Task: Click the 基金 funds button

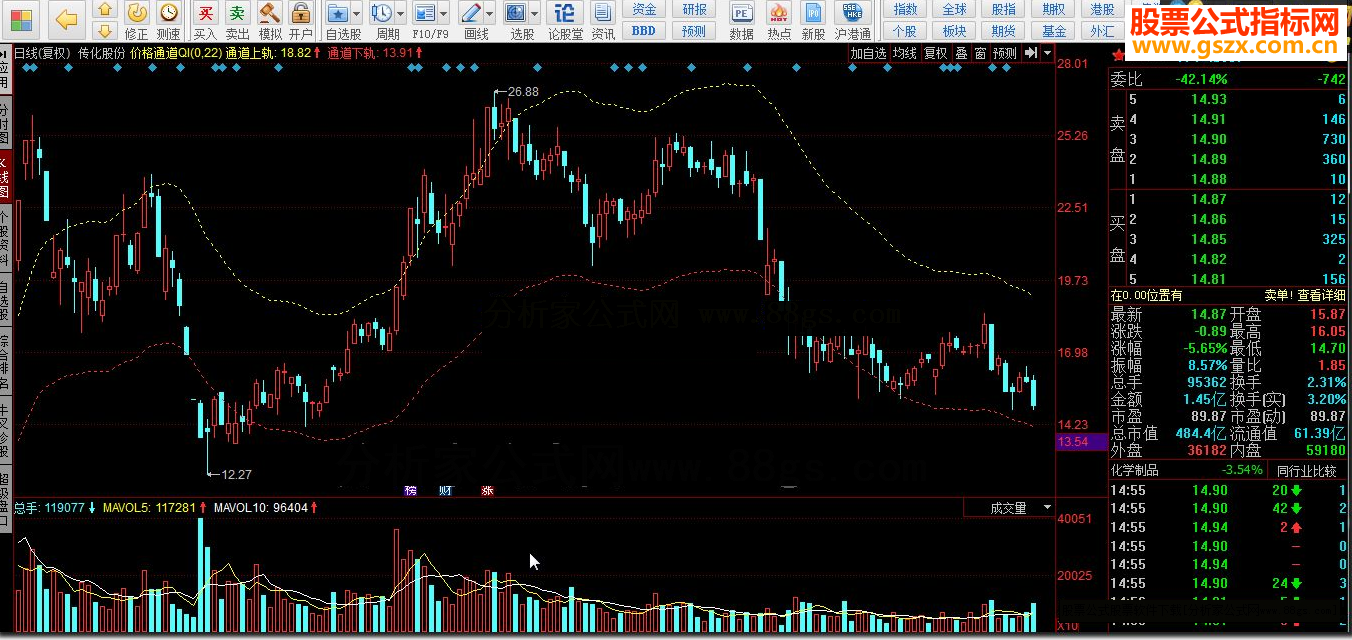Action: (1053, 30)
